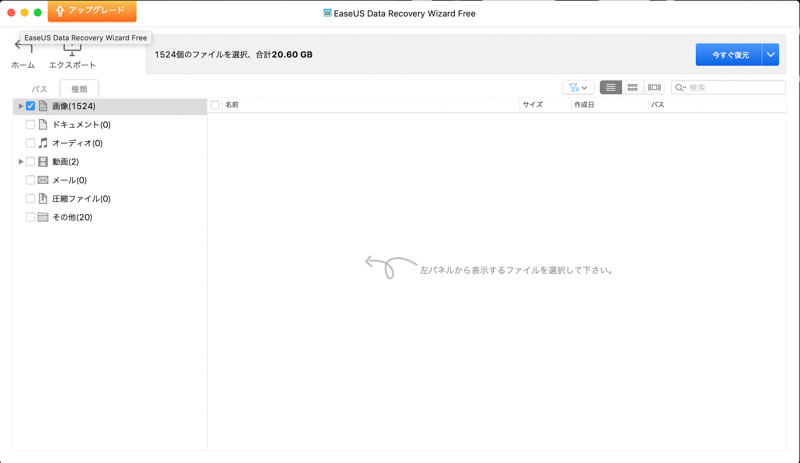Image resolution: width=800 pixels, height=463 pixels.
Task: Select the オーディオ(0) label
Action: click(x=78, y=143)
